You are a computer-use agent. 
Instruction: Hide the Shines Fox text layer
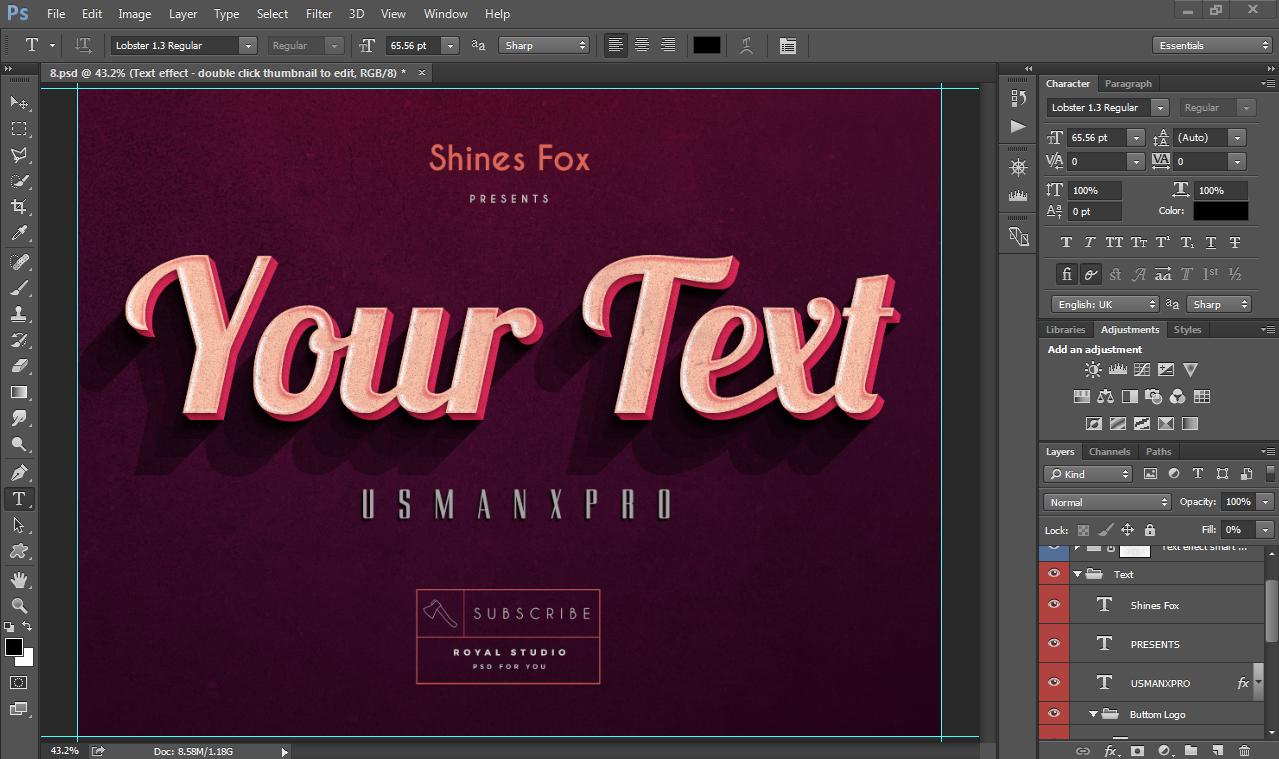click(x=1054, y=604)
